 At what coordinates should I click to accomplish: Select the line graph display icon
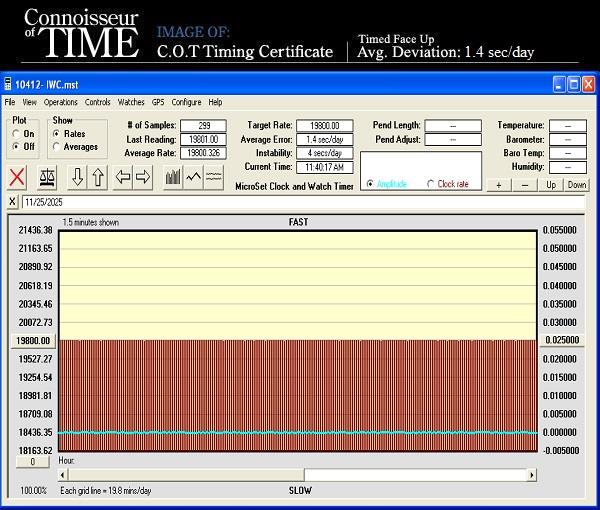pos(193,178)
